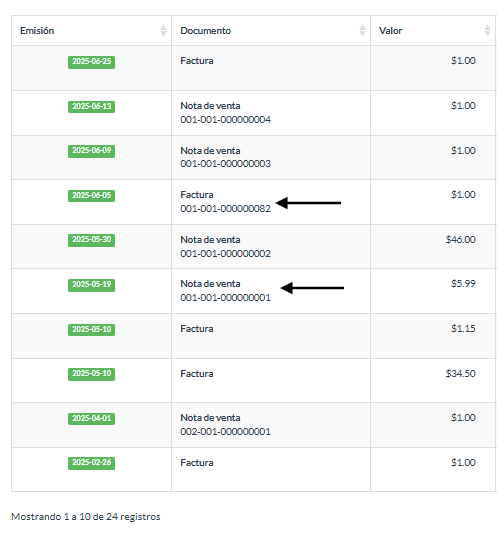Open Nota de venta 001-001-000000003

click(226, 157)
